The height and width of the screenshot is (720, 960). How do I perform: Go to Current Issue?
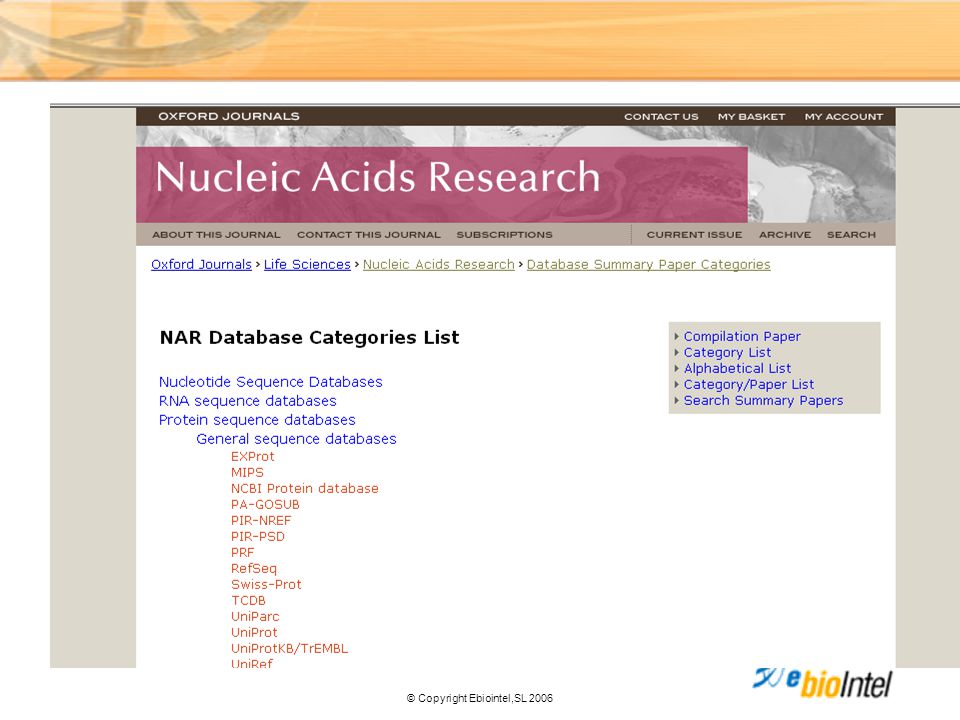click(694, 234)
